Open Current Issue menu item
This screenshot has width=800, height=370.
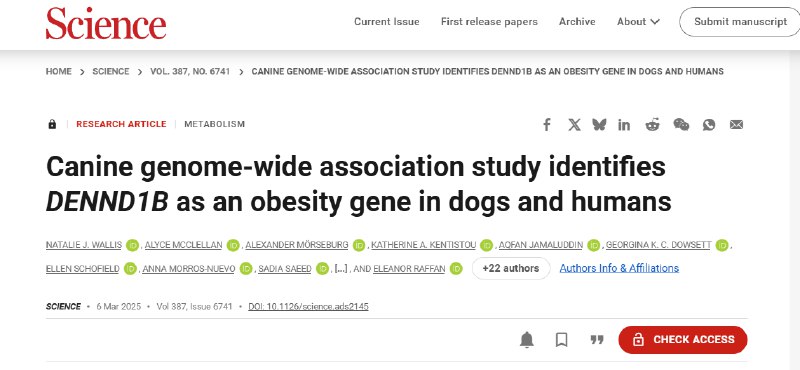387,21
